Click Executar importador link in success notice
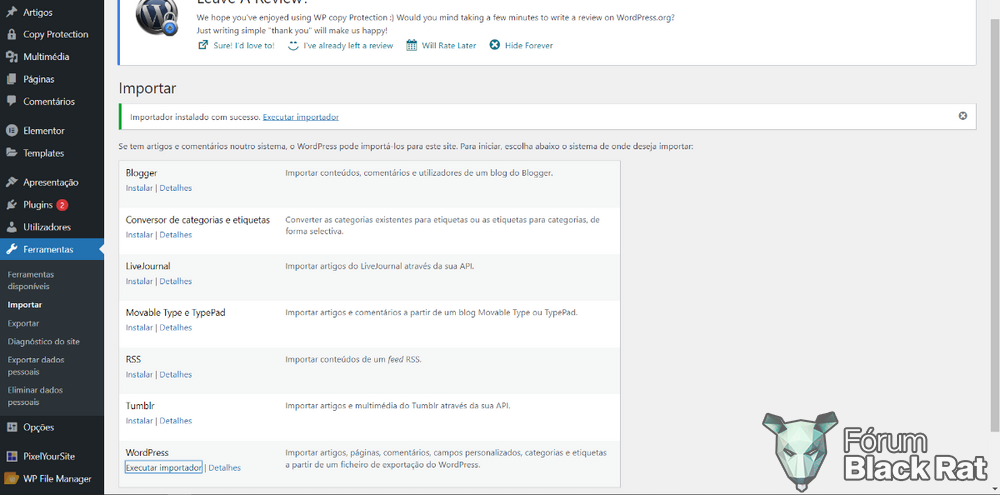Screen dimensions: 1000x495 pos(300,117)
